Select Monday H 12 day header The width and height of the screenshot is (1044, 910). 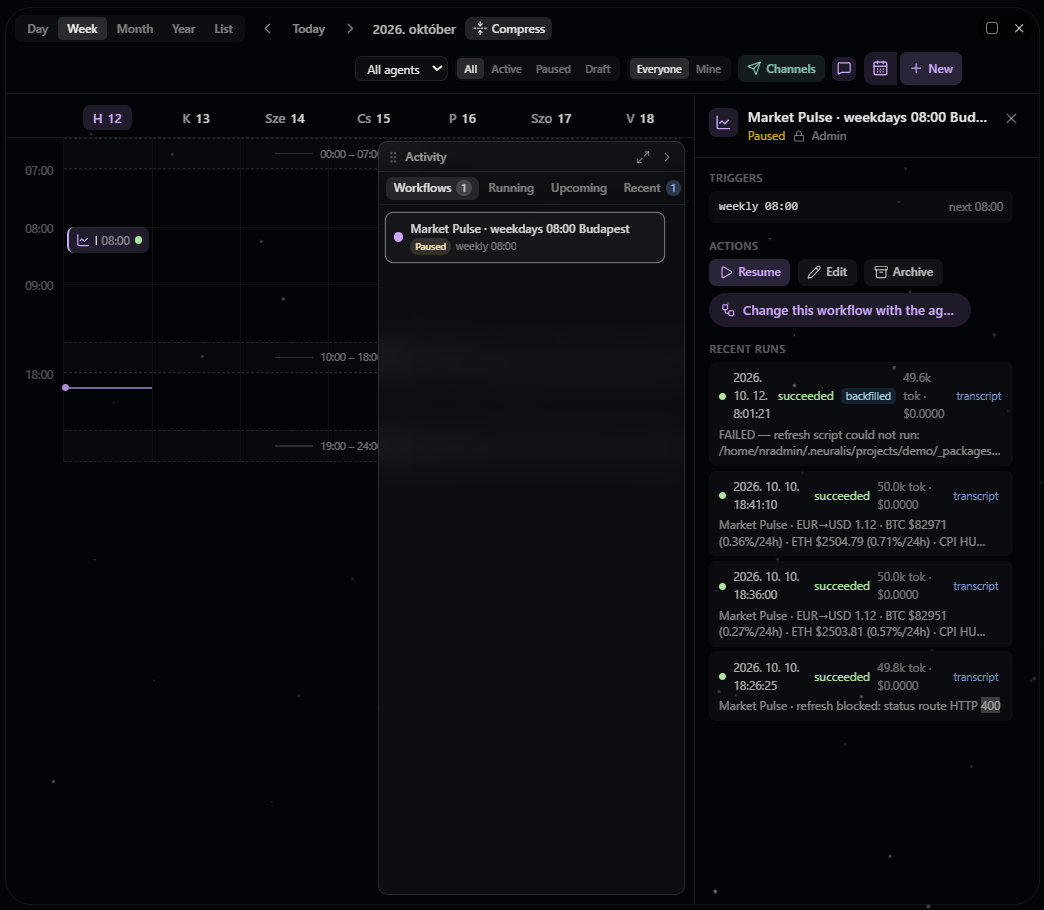click(x=107, y=118)
